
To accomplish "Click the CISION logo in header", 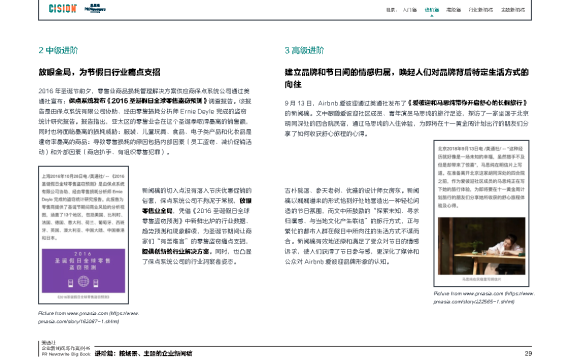I will tap(63, 8).
